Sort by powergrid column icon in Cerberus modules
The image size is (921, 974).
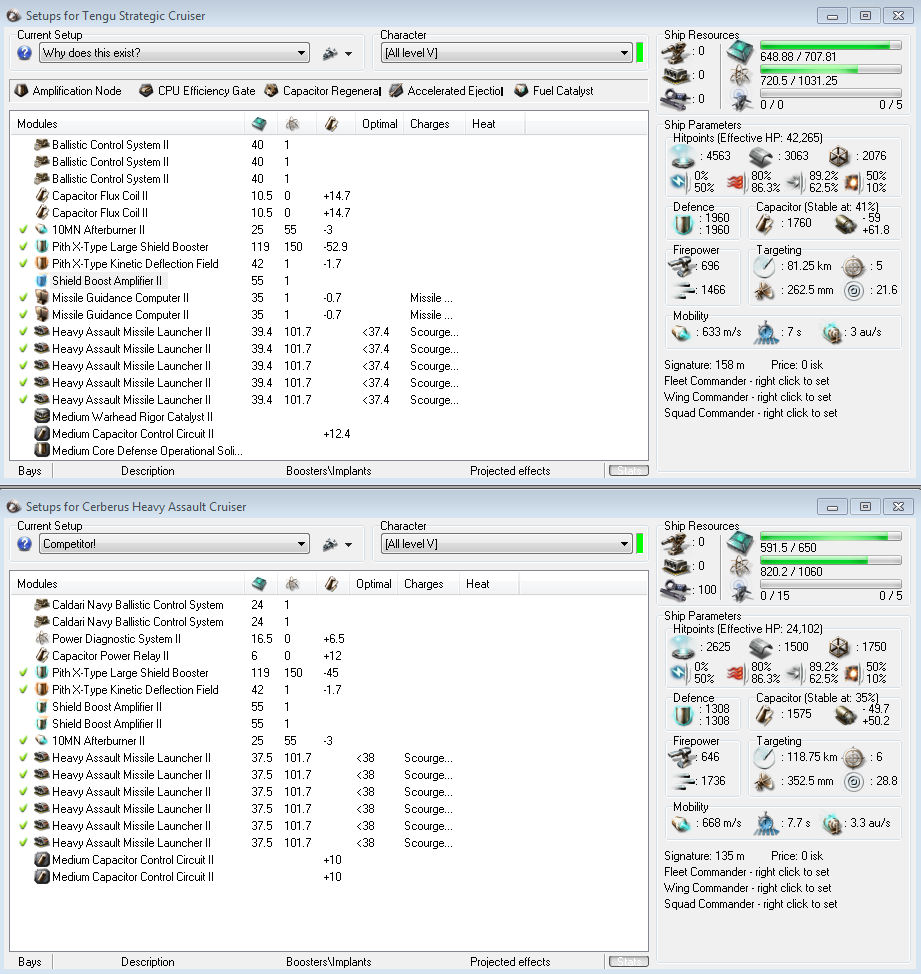(292, 584)
